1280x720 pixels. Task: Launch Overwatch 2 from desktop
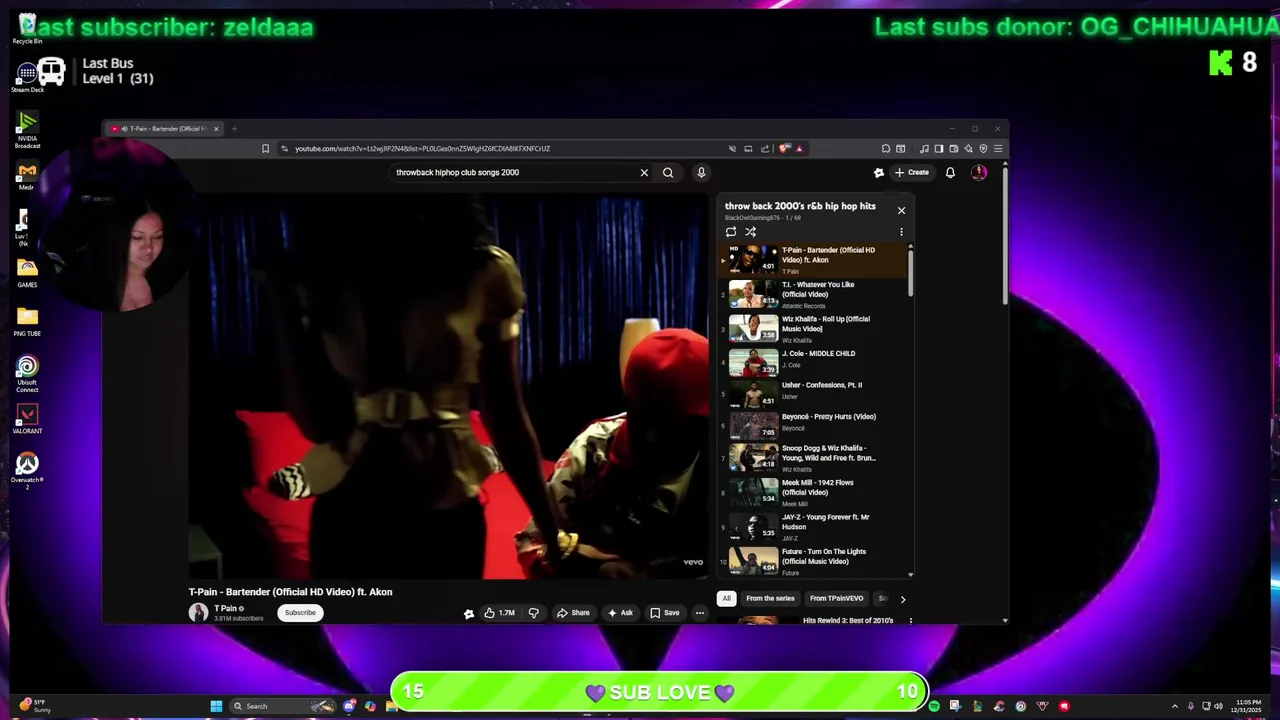(x=27, y=470)
